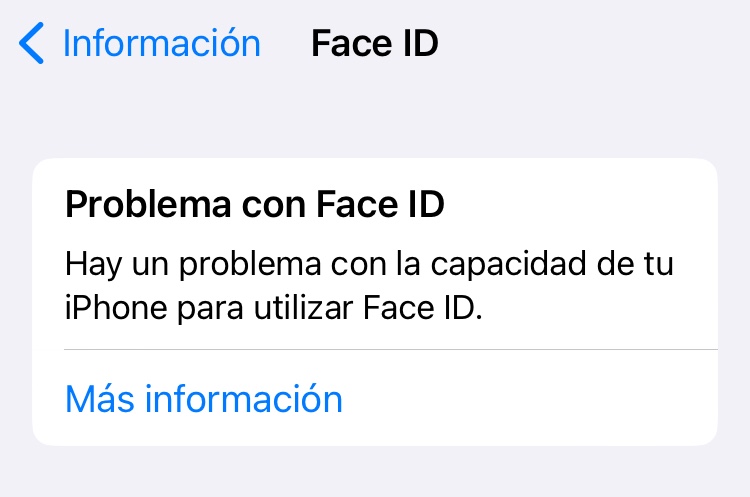This screenshot has height=497, width=750.
Task: Tap the empty space right of Más información
Action: pyautogui.click(x=540, y=399)
